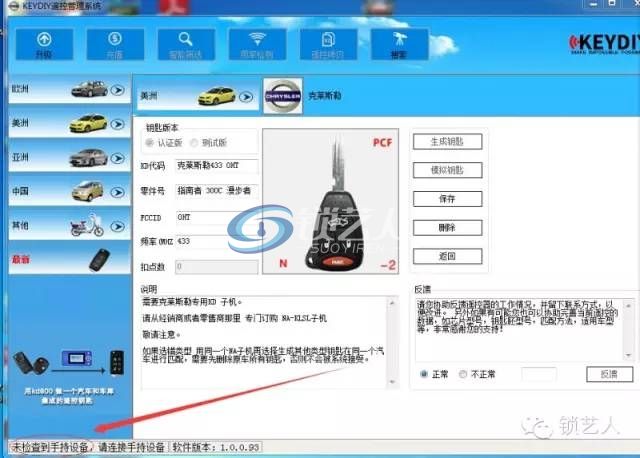
Task: Click the 反馈 text box scrollbar down arrow
Action: (x=629, y=356)
